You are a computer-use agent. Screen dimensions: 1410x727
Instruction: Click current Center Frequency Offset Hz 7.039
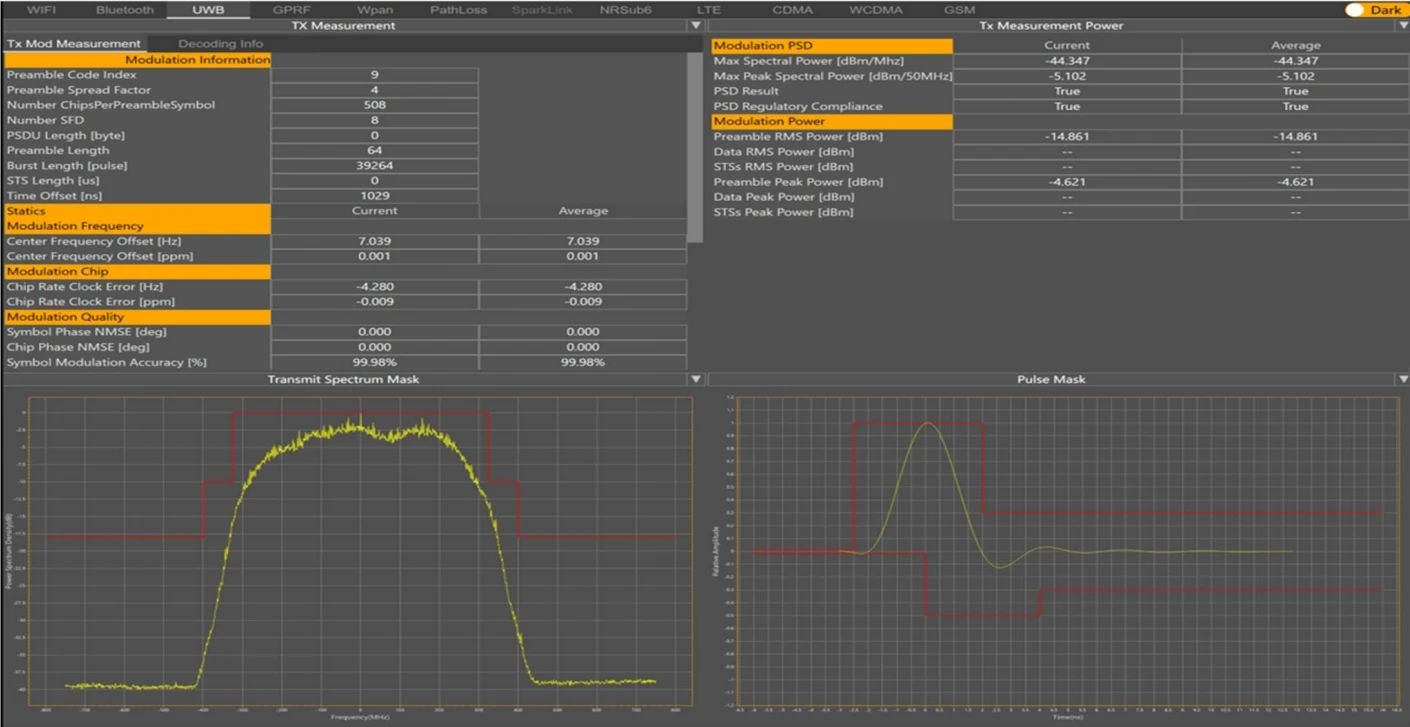375,241
